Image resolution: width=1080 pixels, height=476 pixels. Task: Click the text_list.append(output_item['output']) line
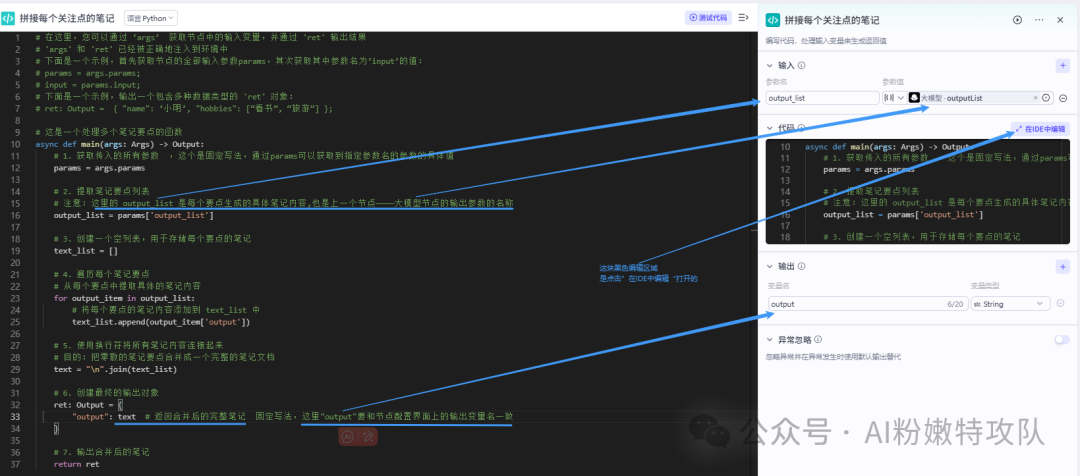point(160,322)
